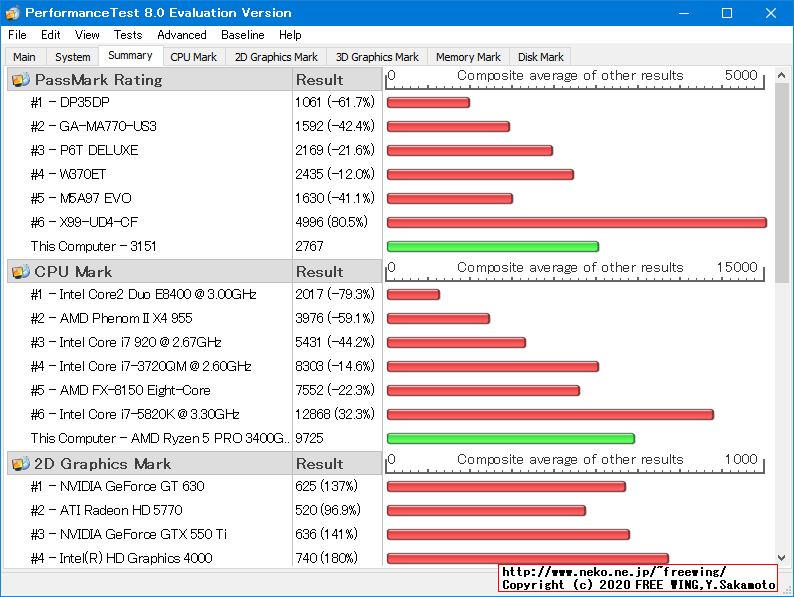Select the Summary tab
The height and width of the screenshot is (597, 794).
point(130,55)
